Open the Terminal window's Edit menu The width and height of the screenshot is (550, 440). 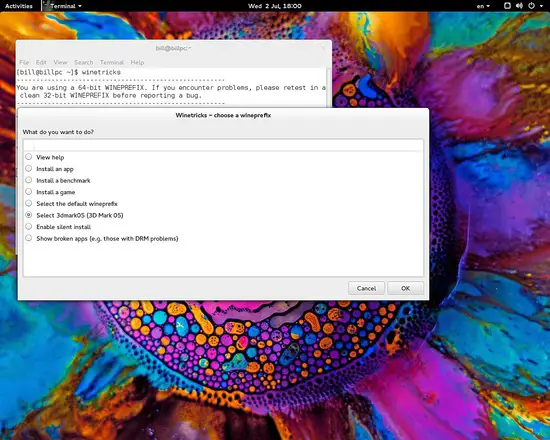[x=41, y=62]
